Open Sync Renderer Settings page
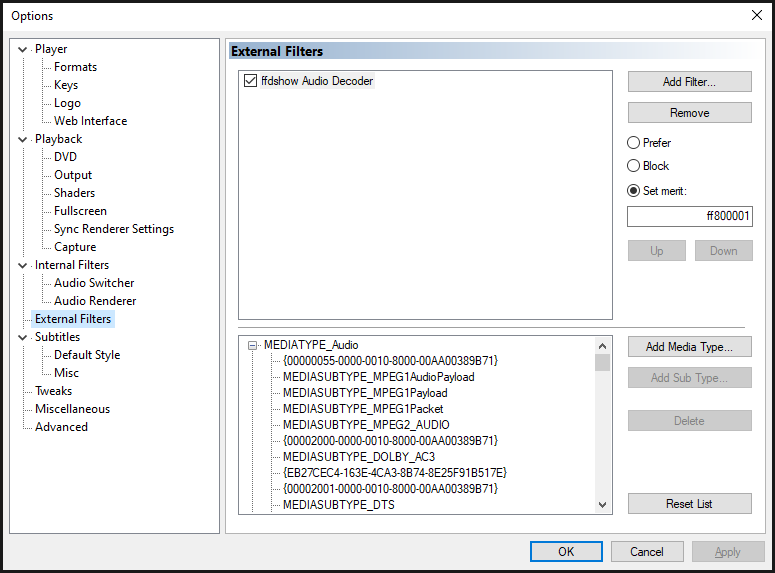Viewport: 775px width, 573px height. pyautogui.click(x=114, y=229)
